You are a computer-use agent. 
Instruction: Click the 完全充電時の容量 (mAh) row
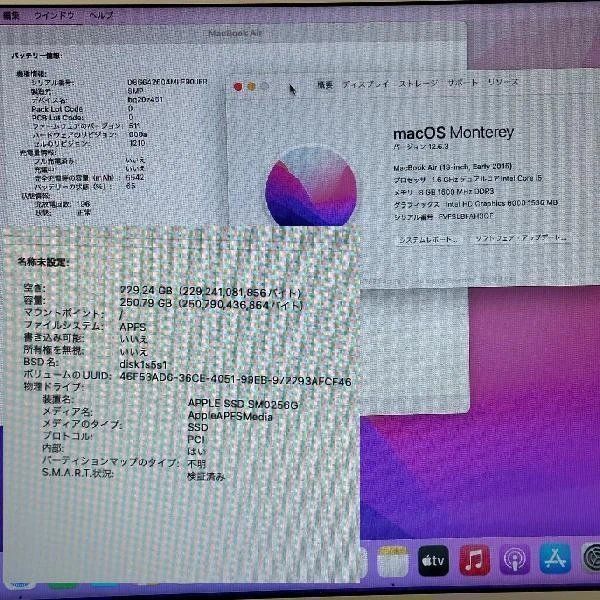tap(89, 178)
